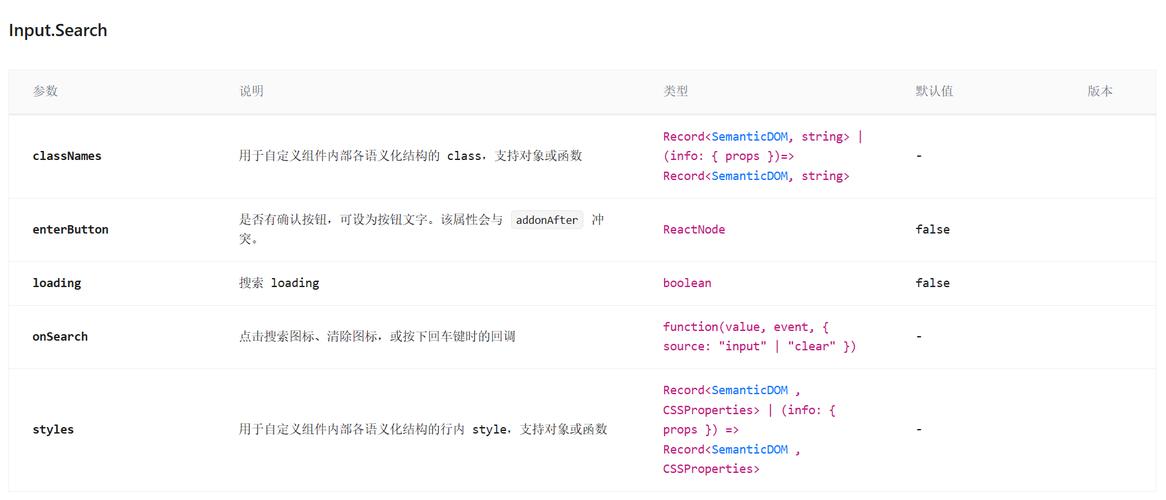Image resolution: width=1166 pixels, height=500 pixels.
Task: Click the 默认值 column header
Action: coord(934,91)
